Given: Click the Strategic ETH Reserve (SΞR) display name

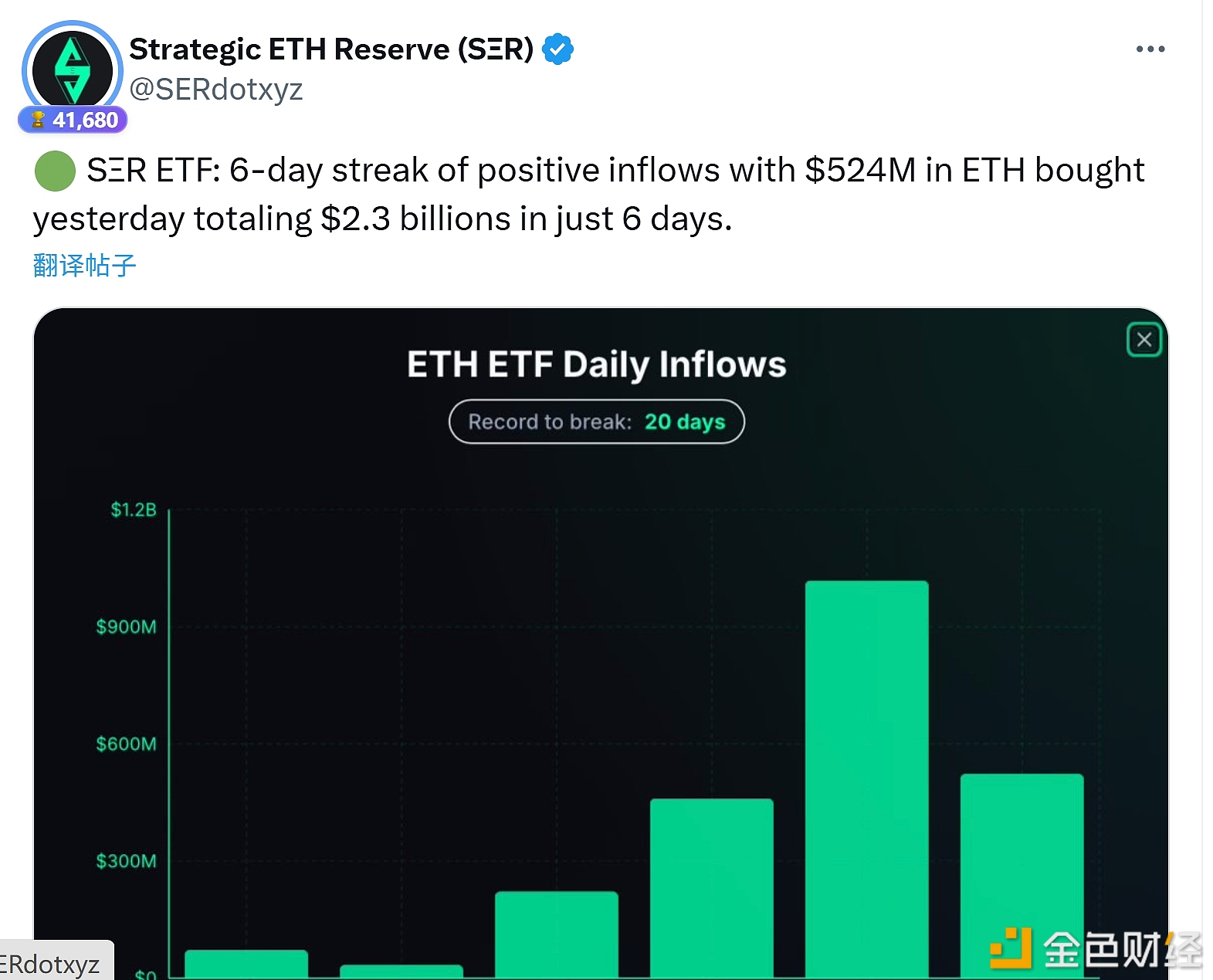Looking at the screenshot, I should (331, 49).
